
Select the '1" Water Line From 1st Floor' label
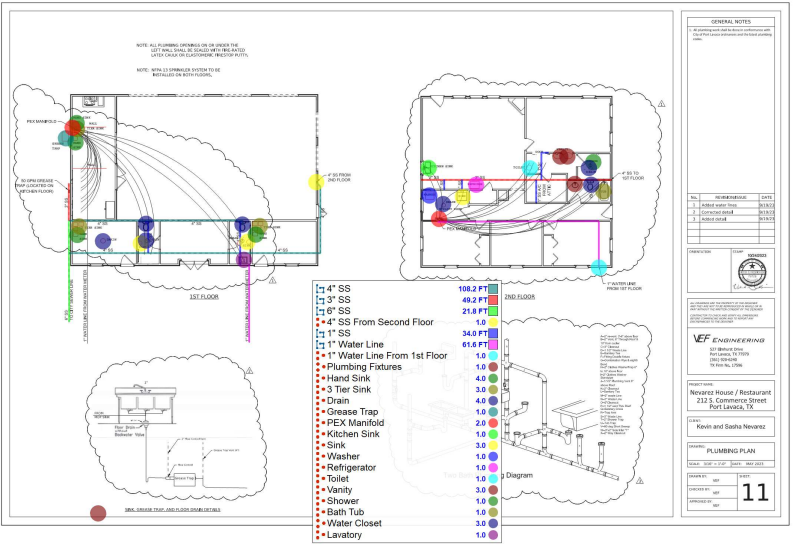(387, 356)
